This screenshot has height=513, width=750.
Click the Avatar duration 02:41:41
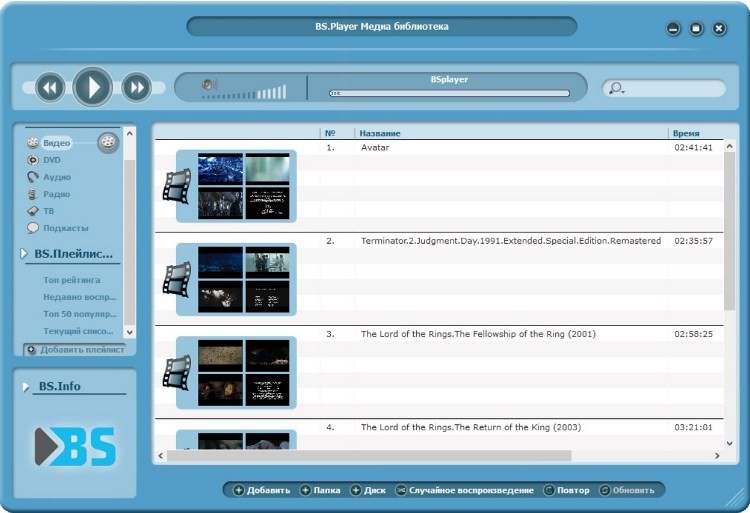[x=694, y=148]
